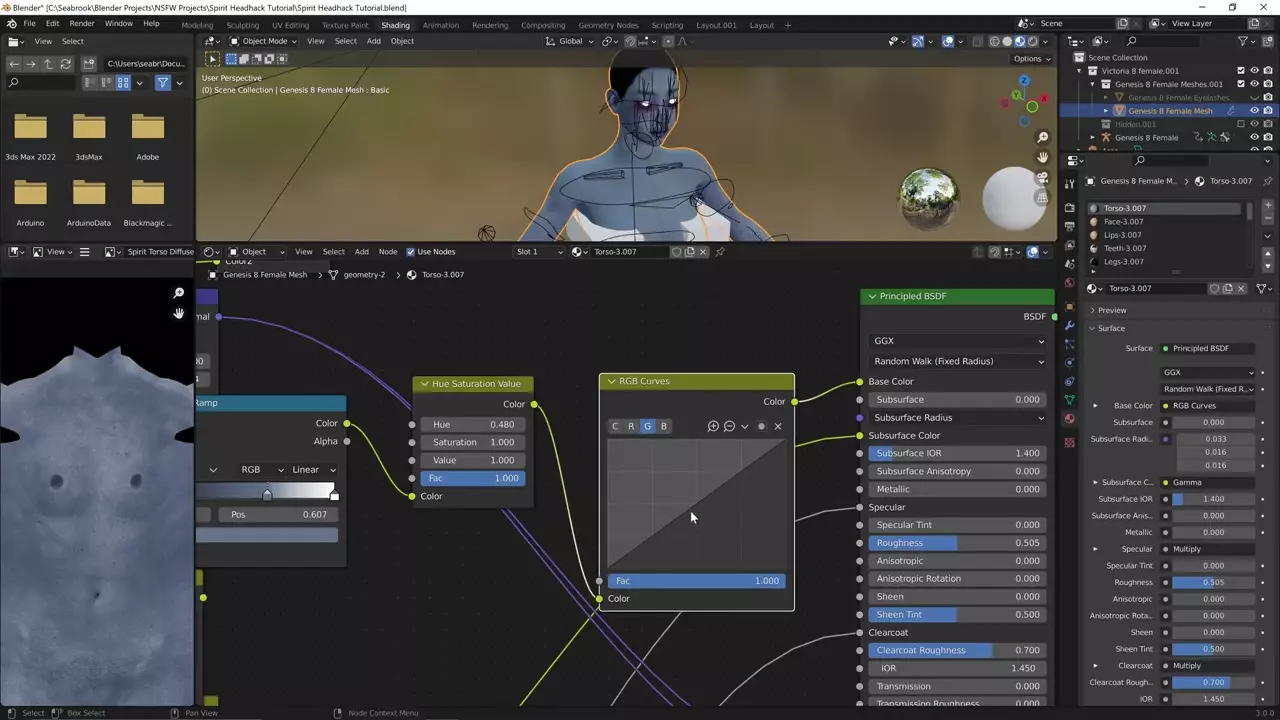Click the refresh icon in file browser
The height and width of the screenshot is (720, 1280).
coord(66,63)
